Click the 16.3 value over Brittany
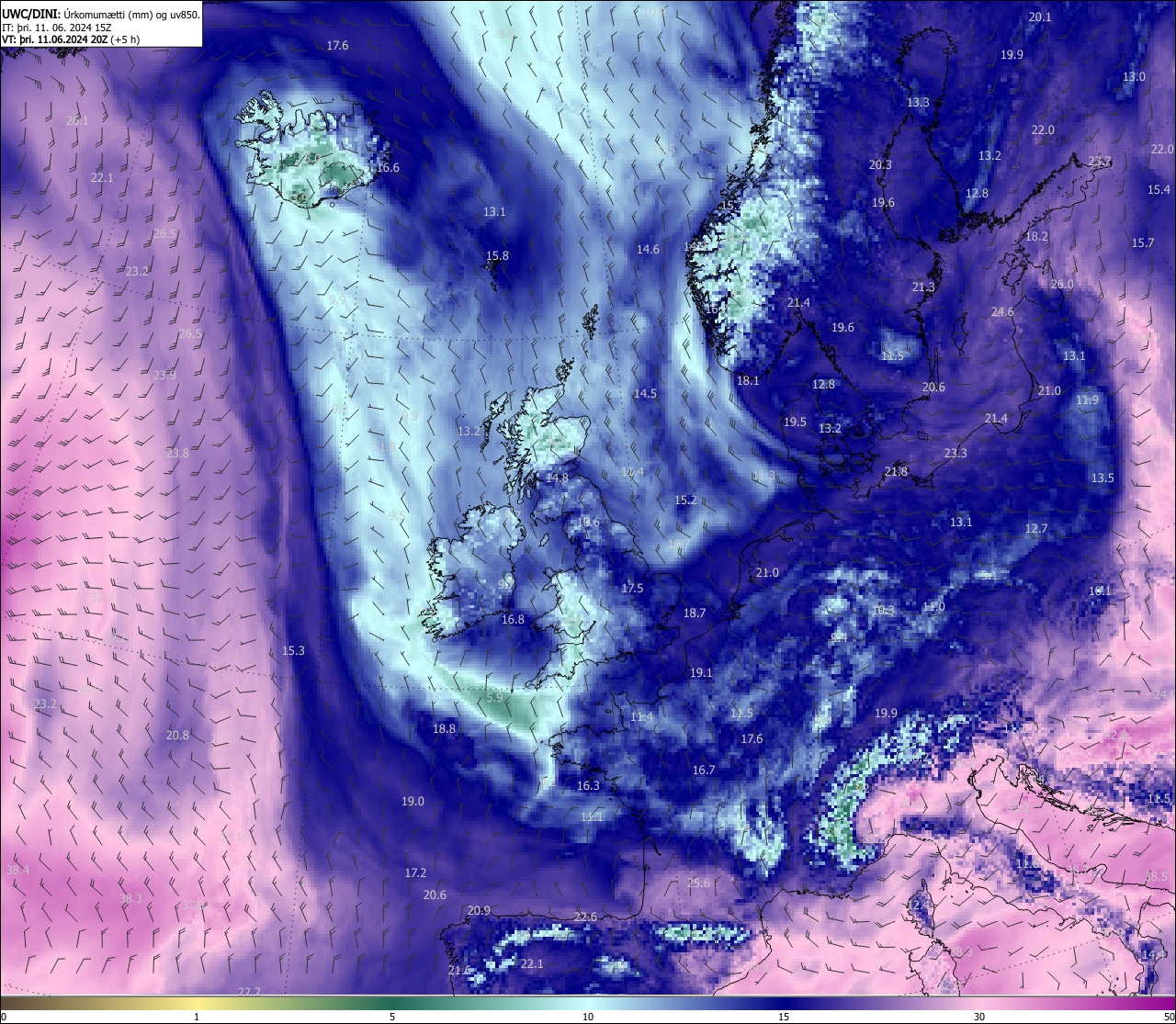 pos(588,786)
